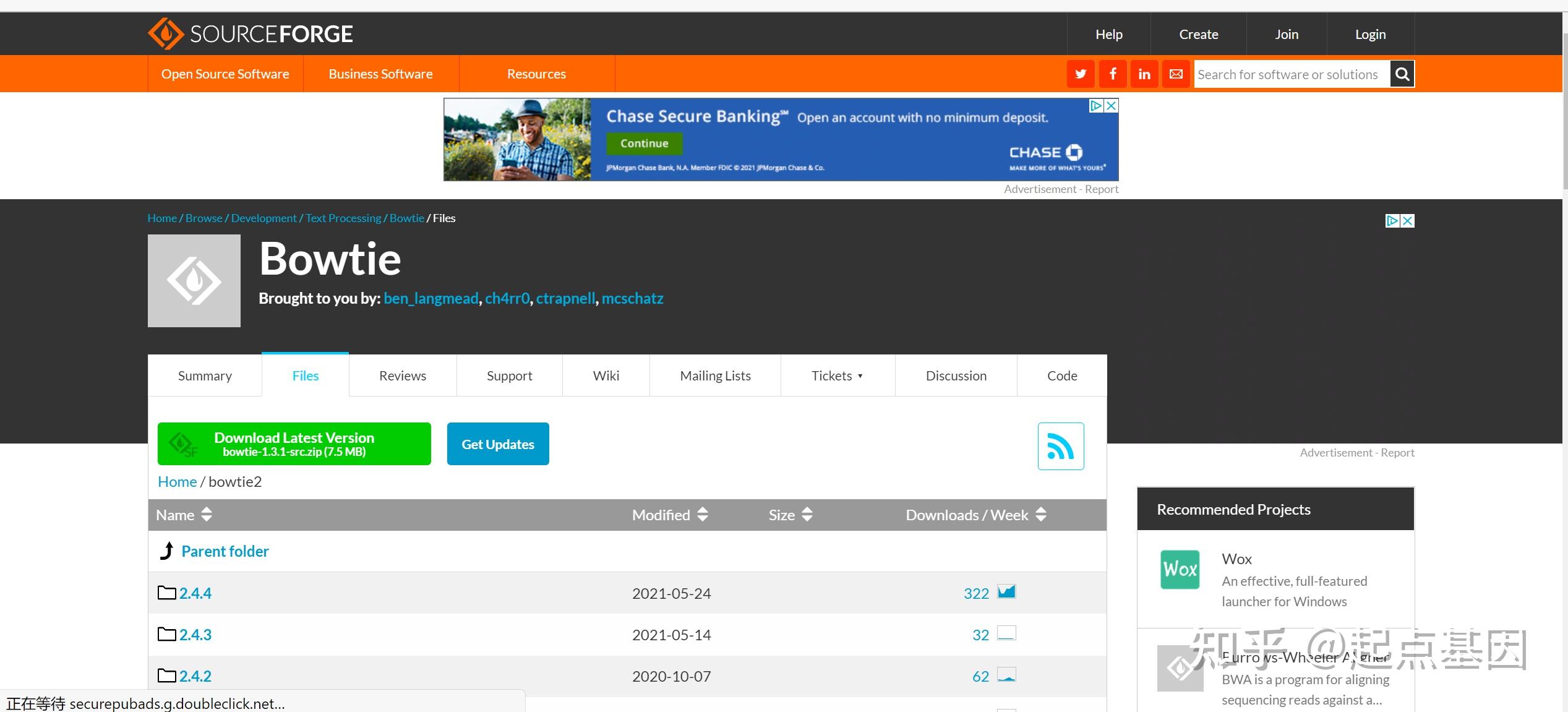Click the Facebook share icon
Screen dimensions: 1568x712
[x=1113, y=74]
